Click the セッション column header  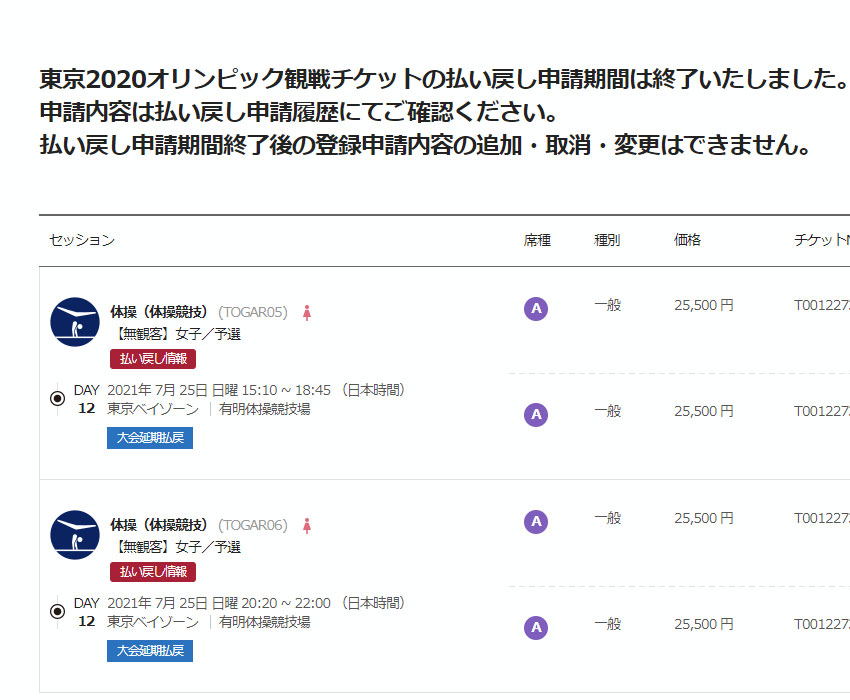tap(82, 240)
